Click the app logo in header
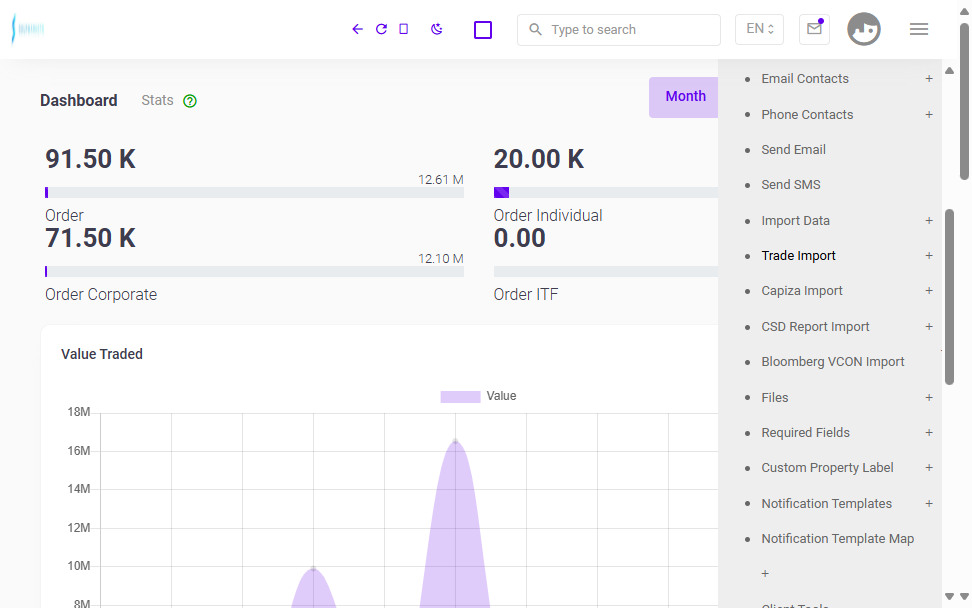The height and width of the screenshot is (608, 972). click(28, 29)
